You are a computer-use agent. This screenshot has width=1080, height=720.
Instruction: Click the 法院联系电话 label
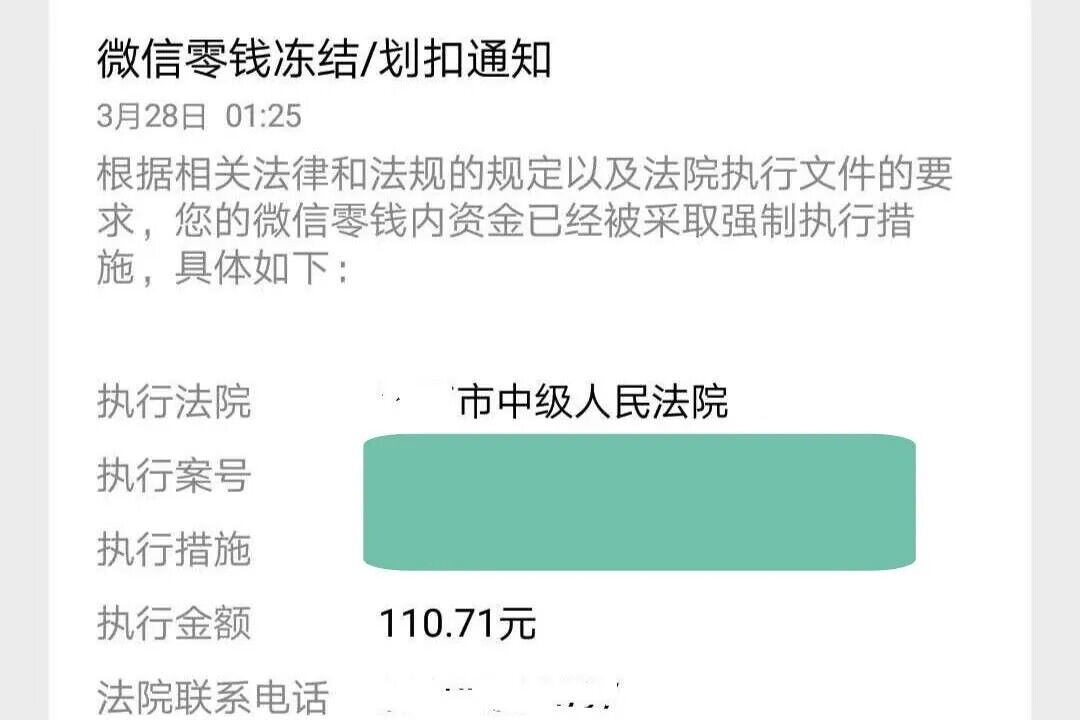coord(212,696)
